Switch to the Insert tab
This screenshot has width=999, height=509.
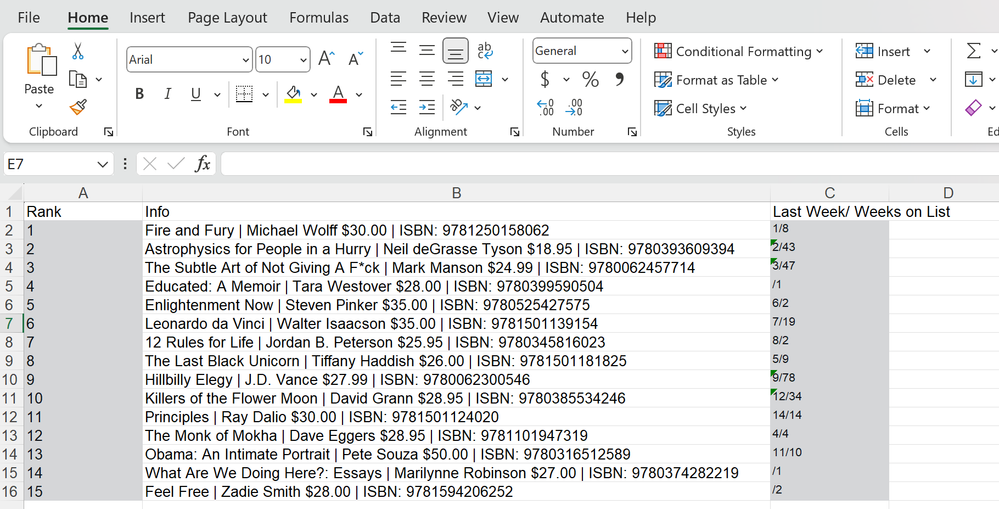click(x=147, y=18)
